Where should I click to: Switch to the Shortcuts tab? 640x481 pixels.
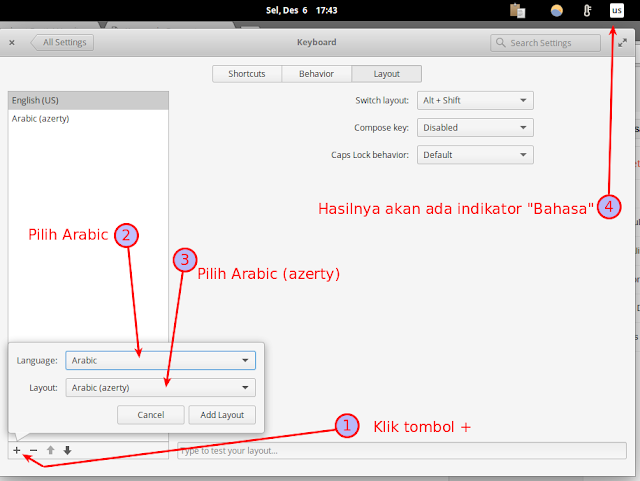click(247, 74)
